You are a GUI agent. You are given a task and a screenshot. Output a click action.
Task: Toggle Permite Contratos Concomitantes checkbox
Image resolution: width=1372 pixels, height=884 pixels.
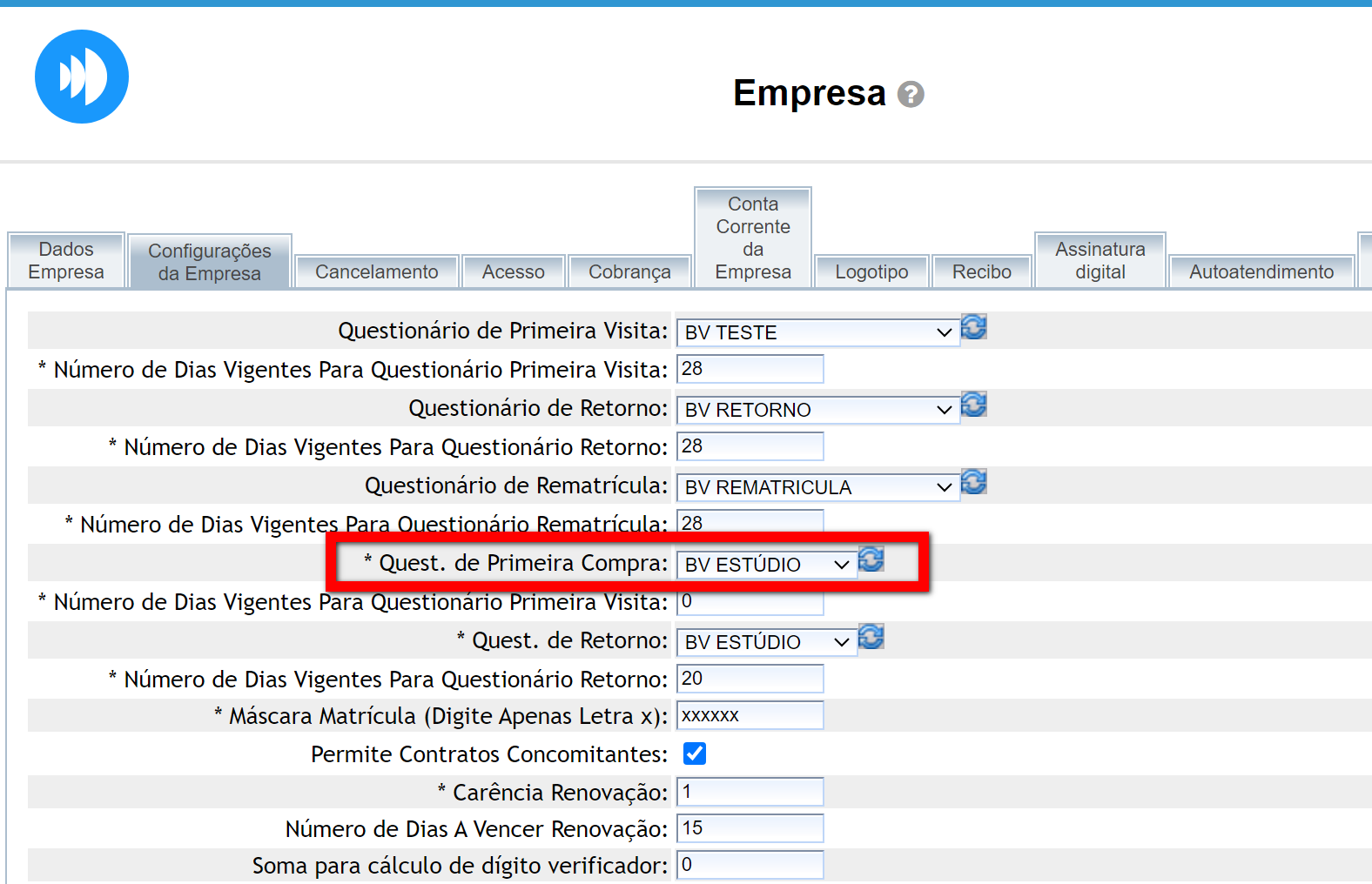695,753
